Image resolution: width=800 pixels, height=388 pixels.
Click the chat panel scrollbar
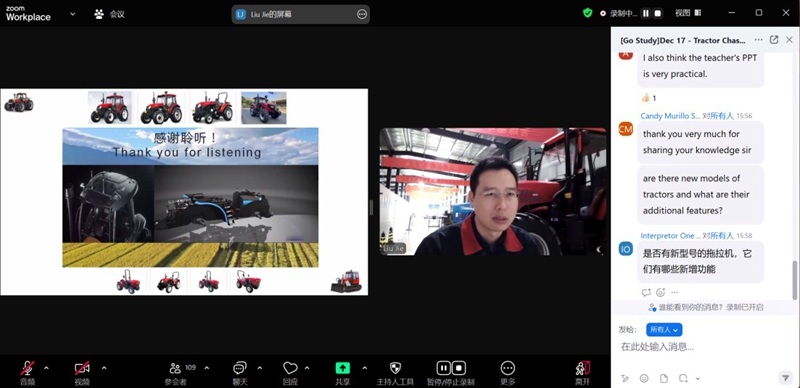tap(795, 280)
